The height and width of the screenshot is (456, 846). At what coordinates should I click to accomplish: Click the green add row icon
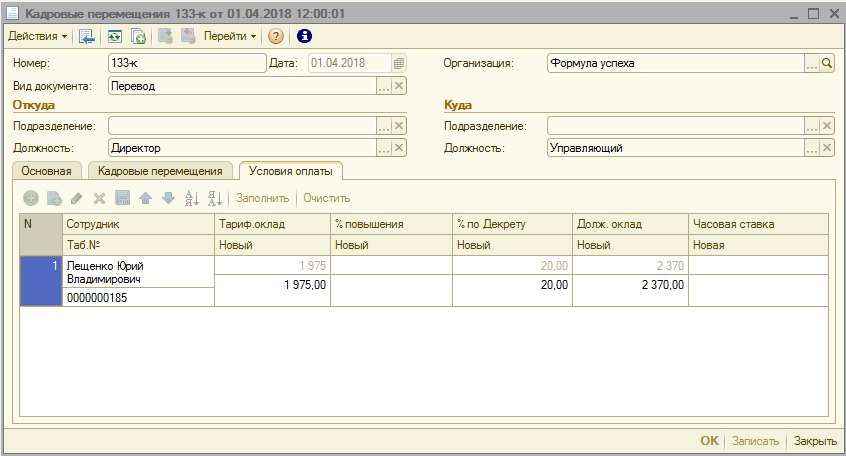31,198
